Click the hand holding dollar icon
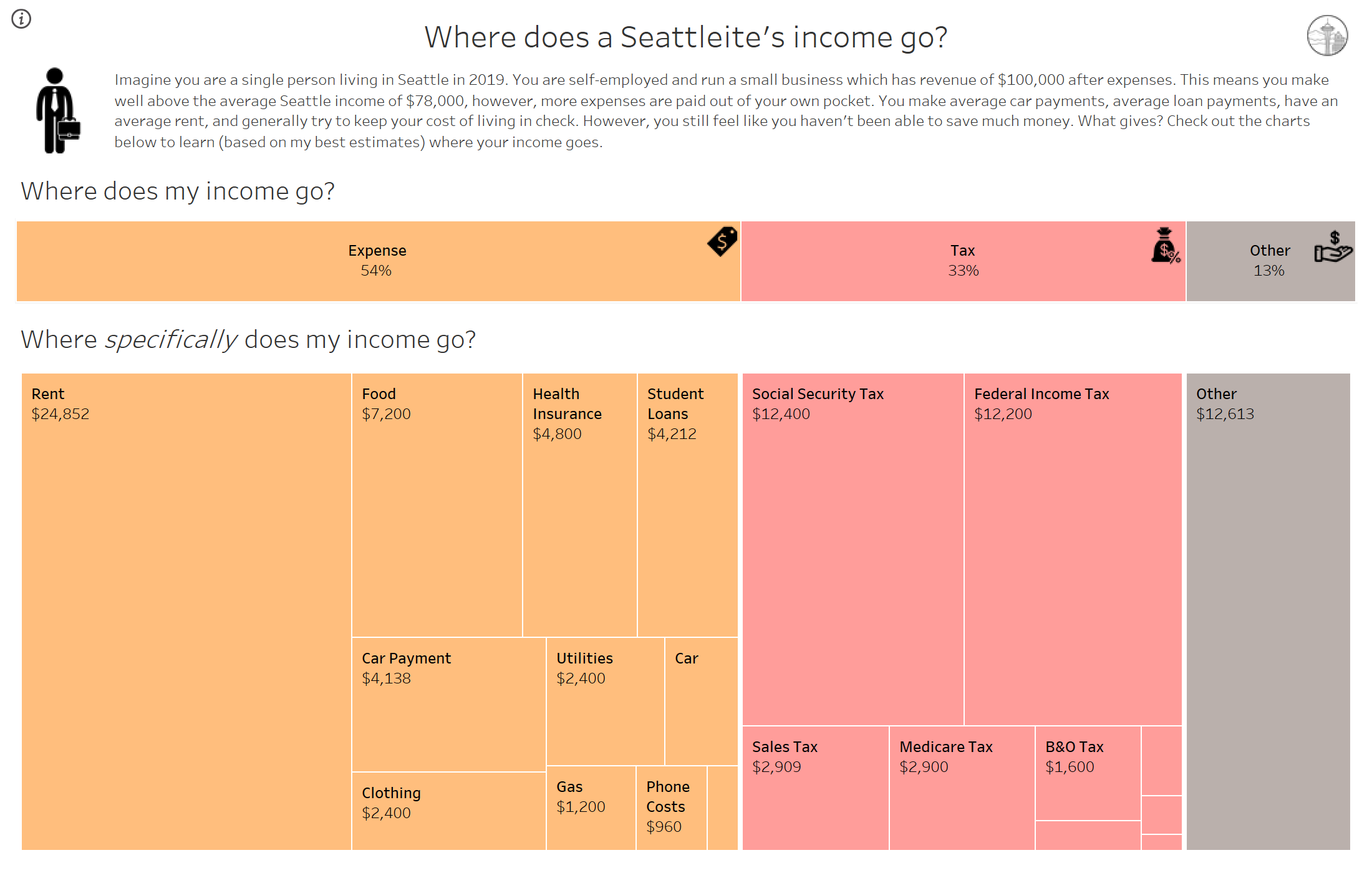This screenshot has height=873, width=1372. coord(1333,246)
